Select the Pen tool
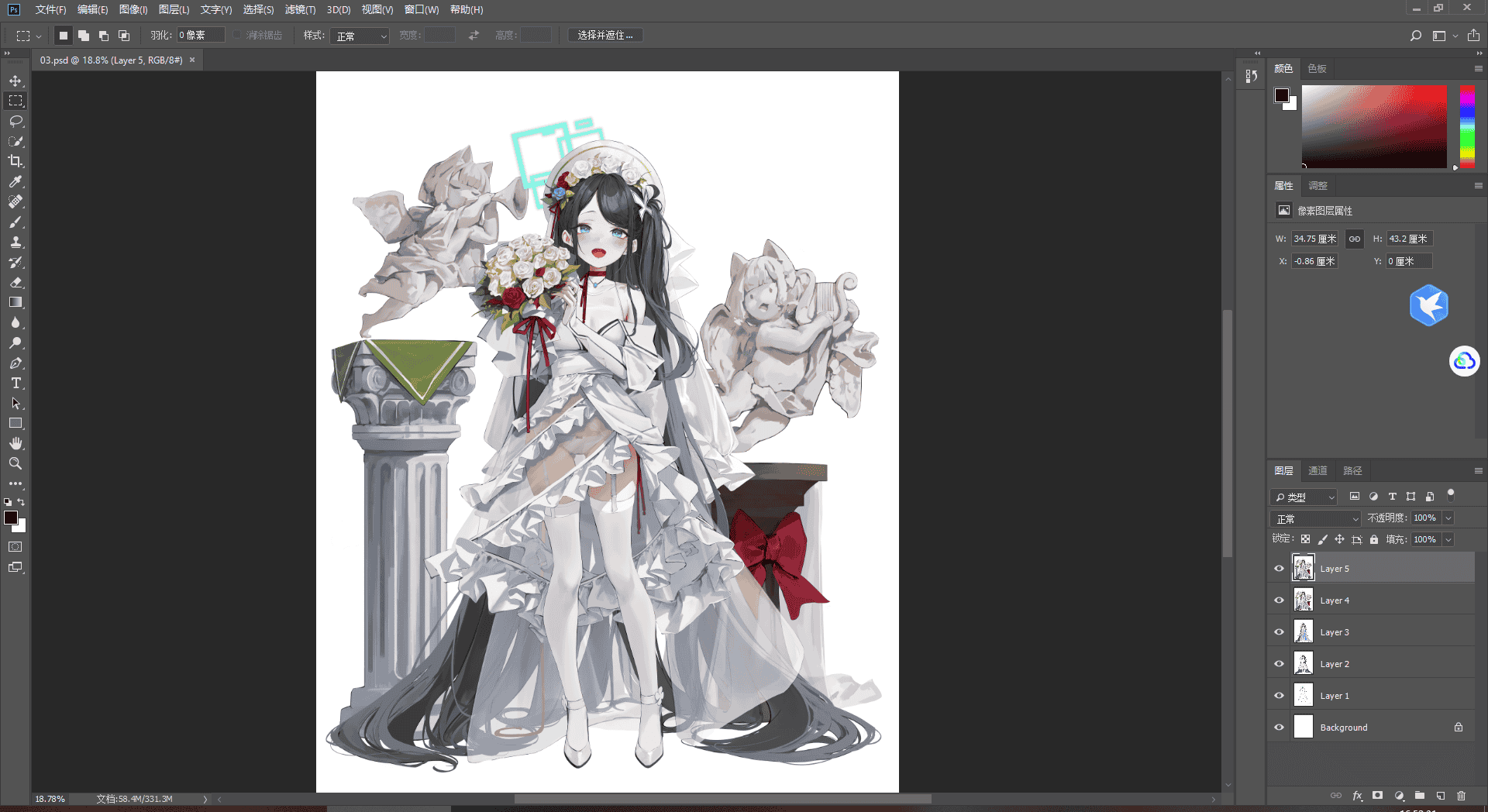This screenshot has width=1488, height=812. tap(15, 363)
